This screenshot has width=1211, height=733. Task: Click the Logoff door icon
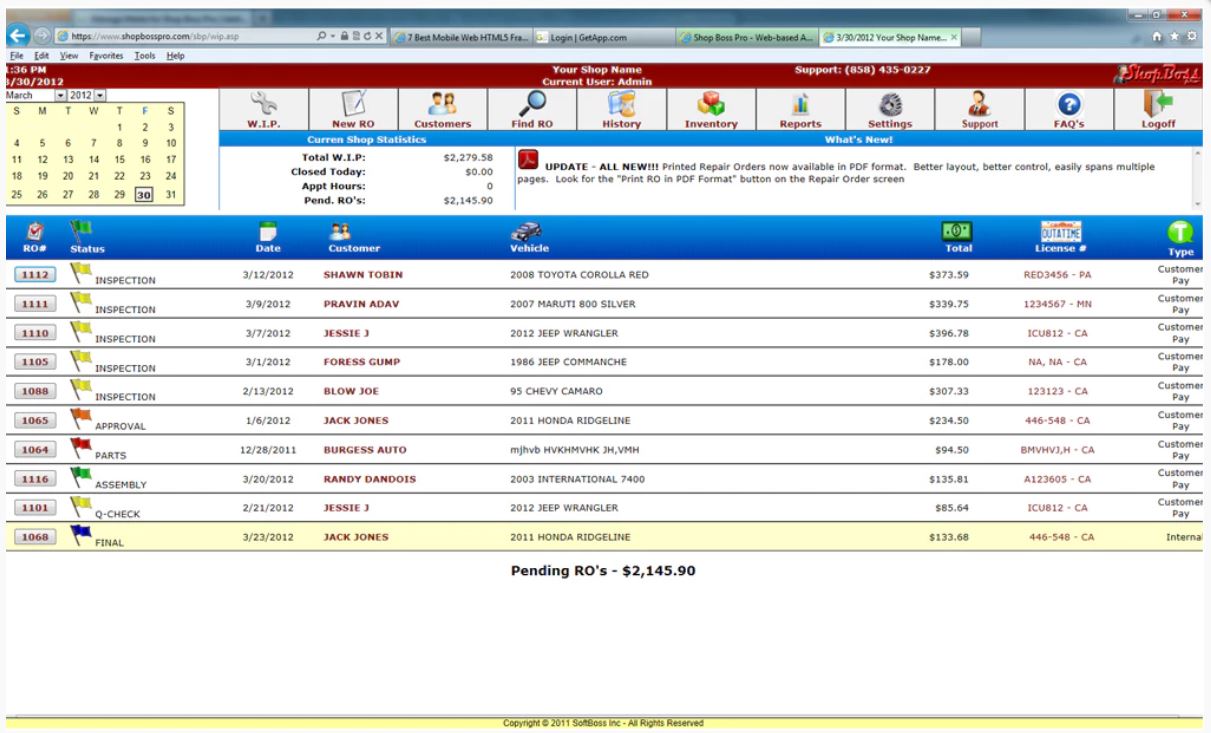coord(1158,104)
